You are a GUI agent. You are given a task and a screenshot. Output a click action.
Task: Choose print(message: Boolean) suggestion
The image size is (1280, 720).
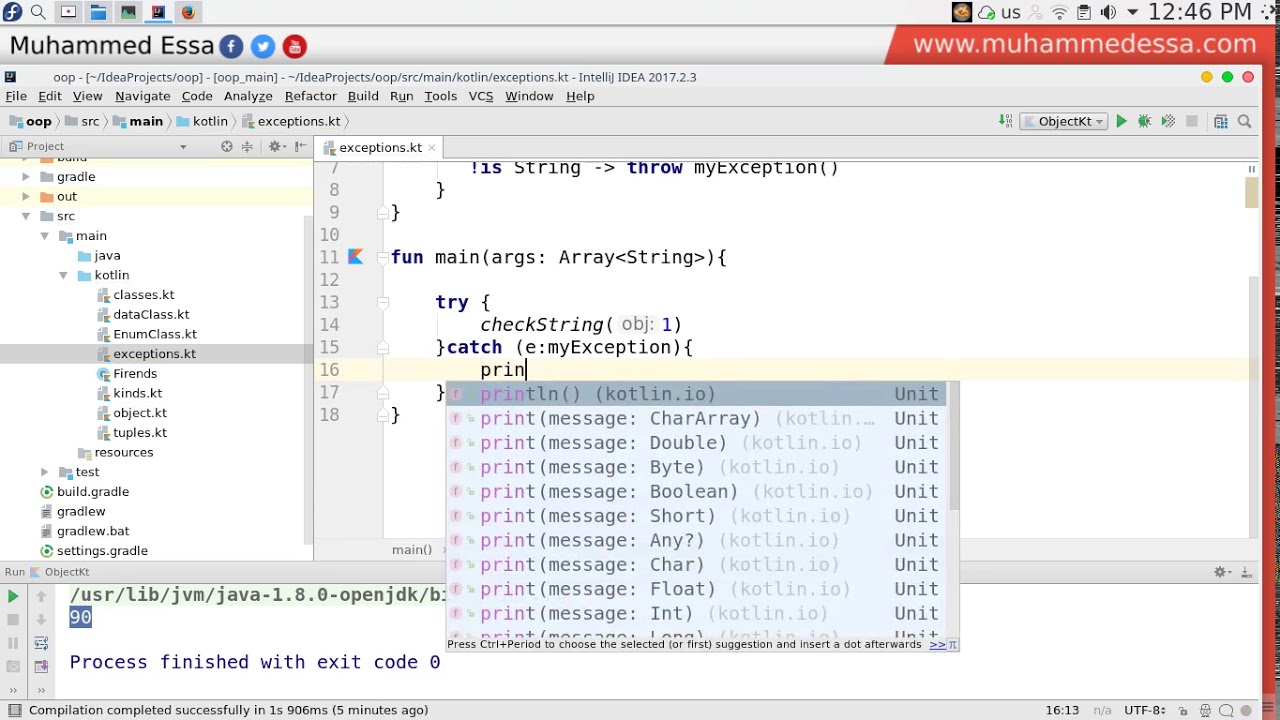[x=696, y=492]
